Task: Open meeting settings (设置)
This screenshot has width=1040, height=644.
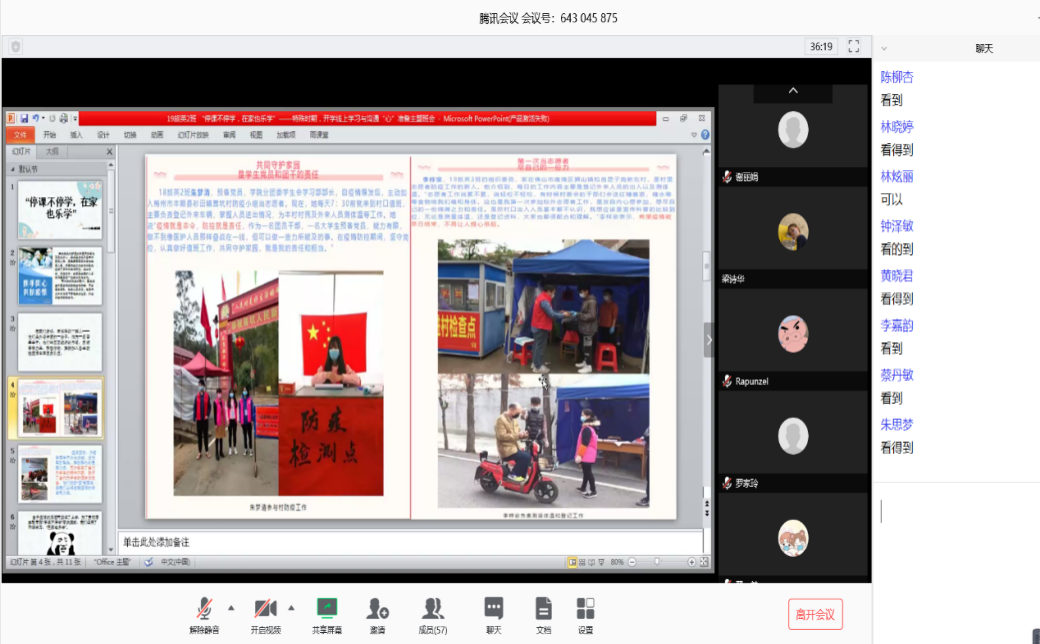Action: pos(585,609)
